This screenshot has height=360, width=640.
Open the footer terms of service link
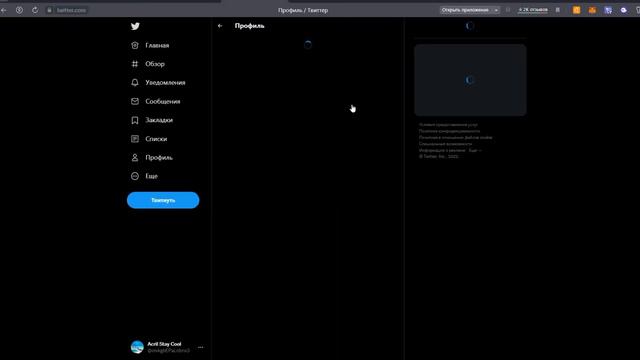[448, 125]
